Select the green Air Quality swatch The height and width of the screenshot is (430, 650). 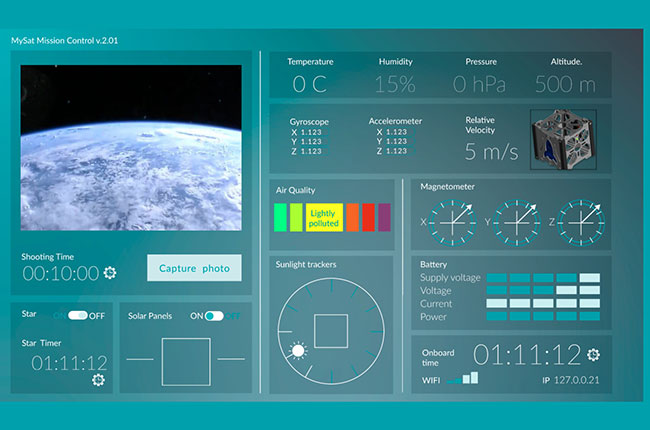tap(280, 217)
